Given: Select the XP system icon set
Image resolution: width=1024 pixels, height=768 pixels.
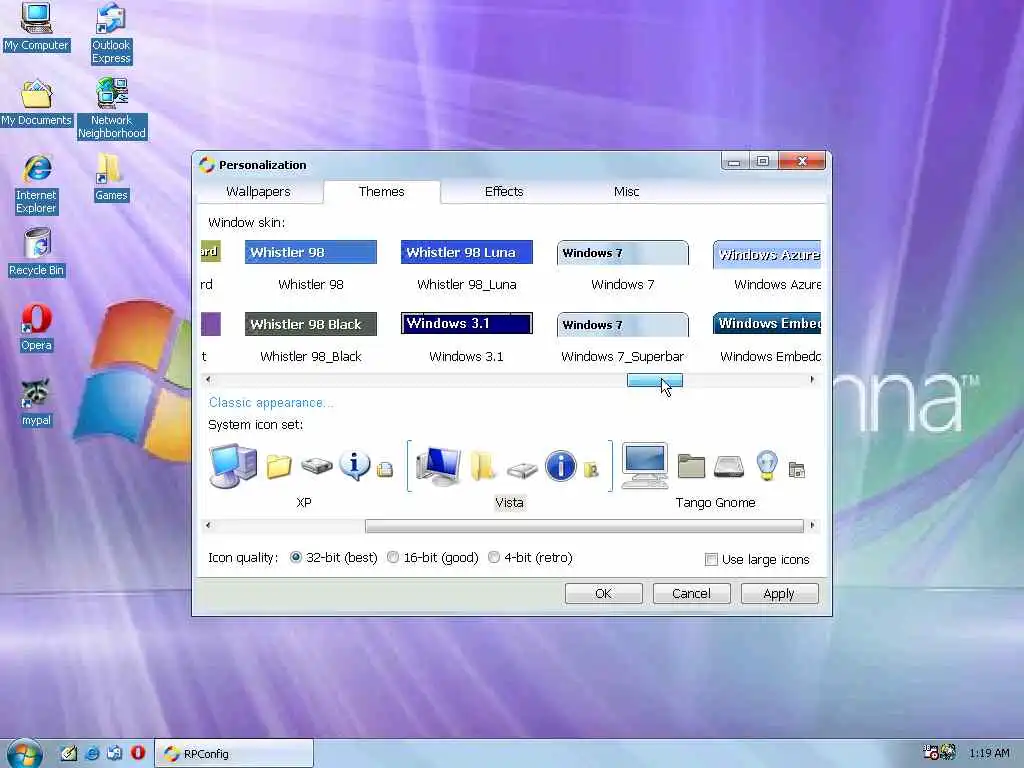Looking at the screenshot, I should pyautogui.click(x=303, y=475).
